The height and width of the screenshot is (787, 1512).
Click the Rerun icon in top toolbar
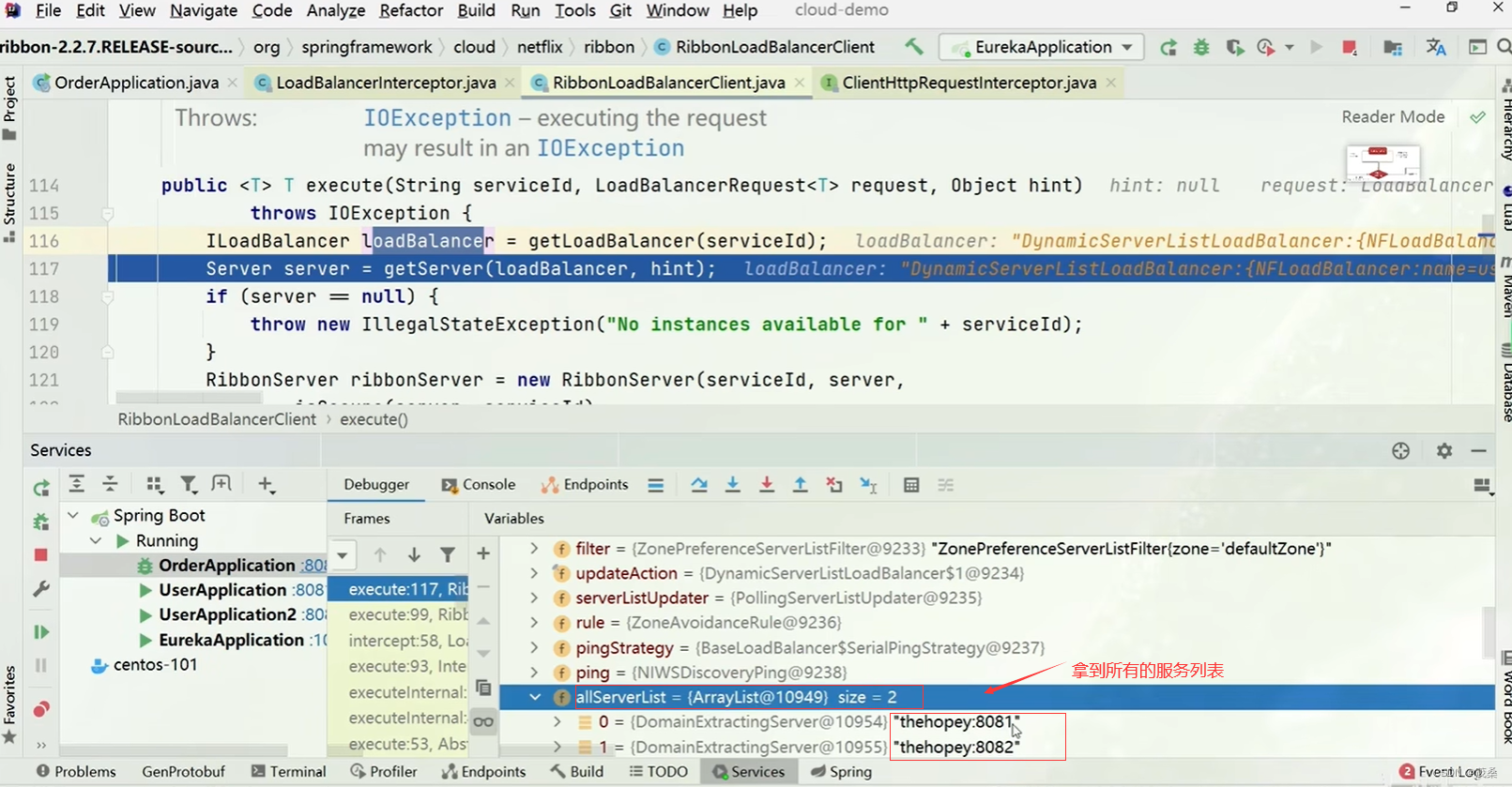[1168, 47]
